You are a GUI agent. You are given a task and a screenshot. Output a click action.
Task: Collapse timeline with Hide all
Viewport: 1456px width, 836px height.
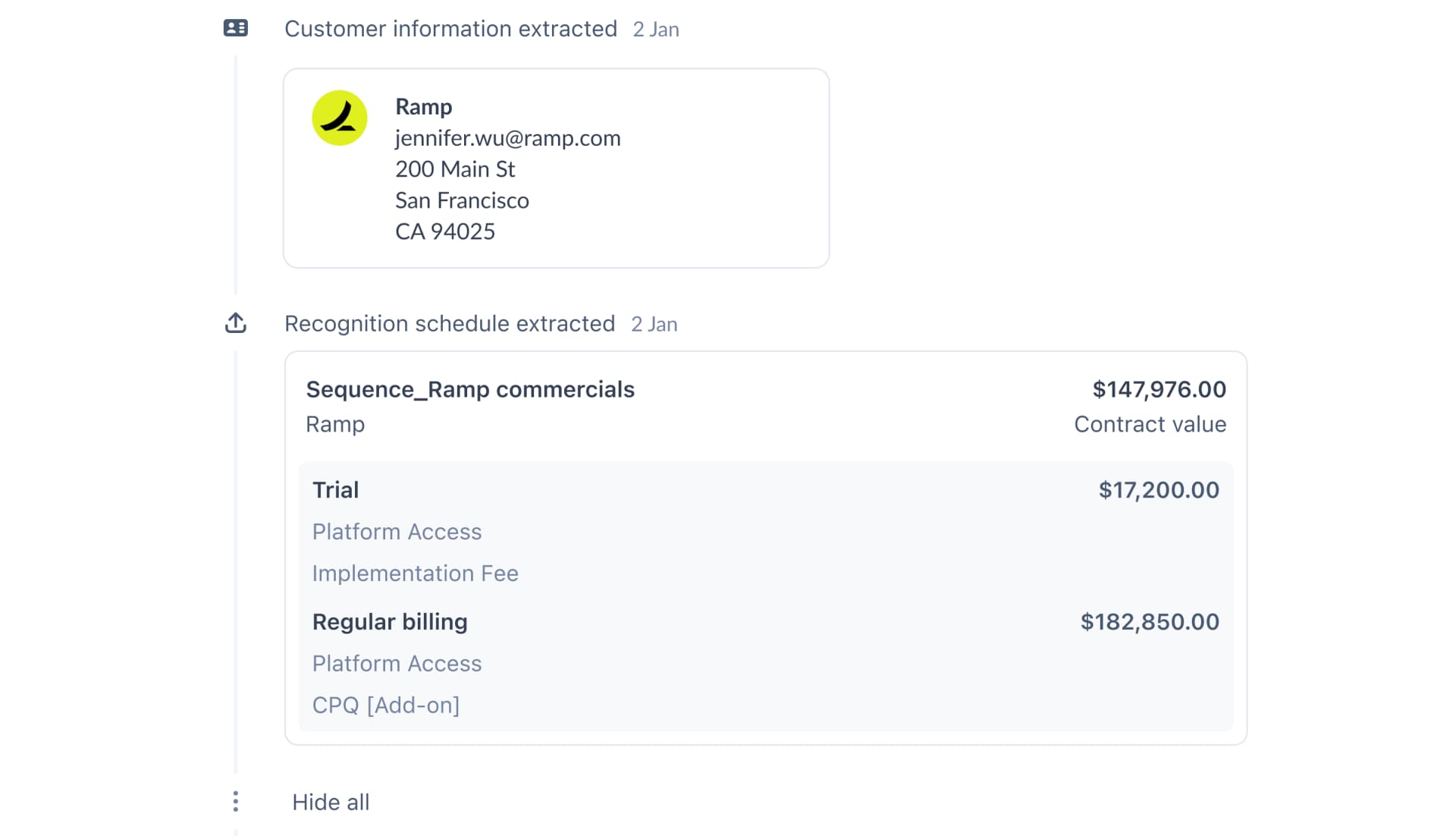[331, 802]
